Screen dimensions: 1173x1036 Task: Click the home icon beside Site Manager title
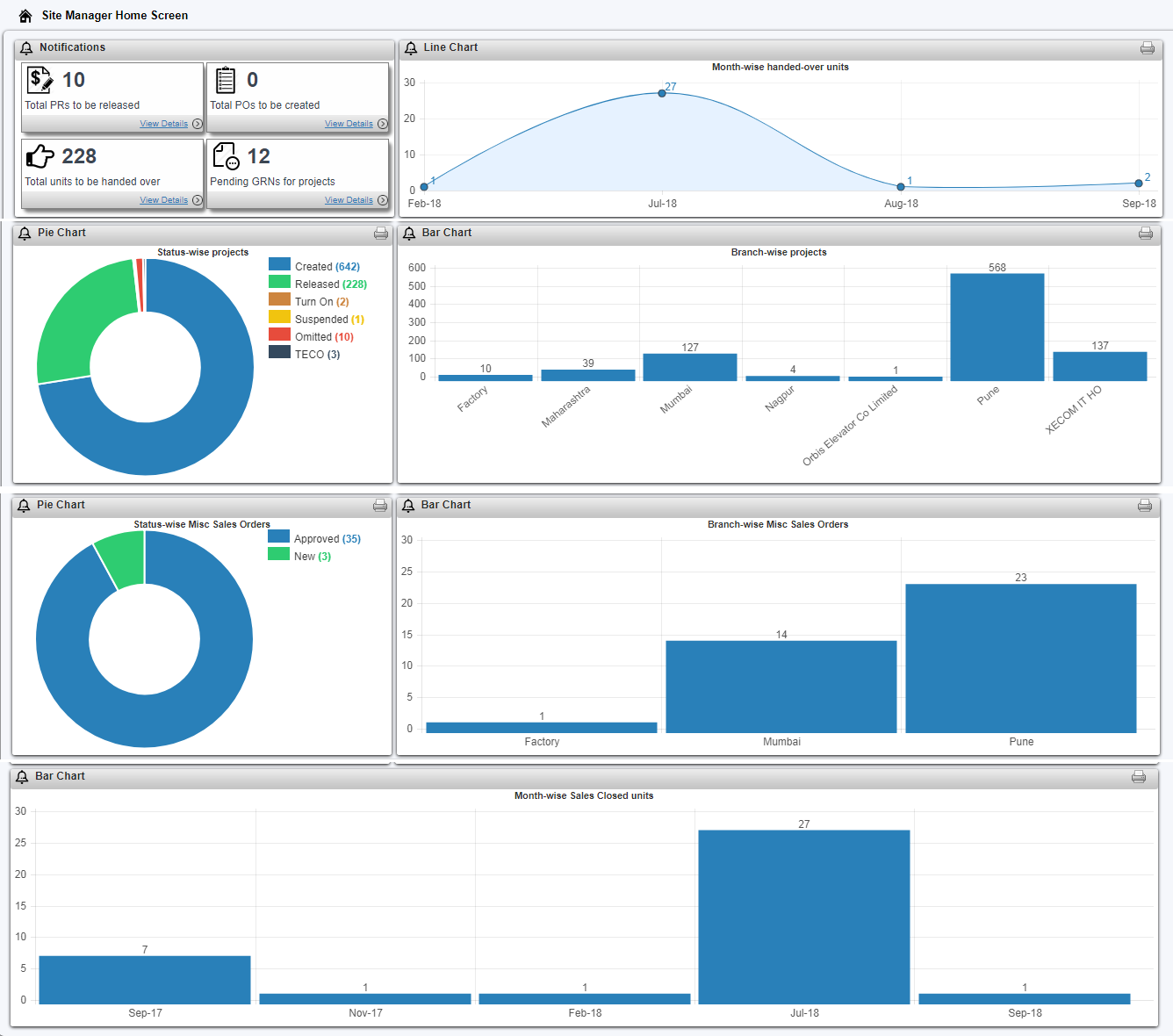[x=25, y=16]
